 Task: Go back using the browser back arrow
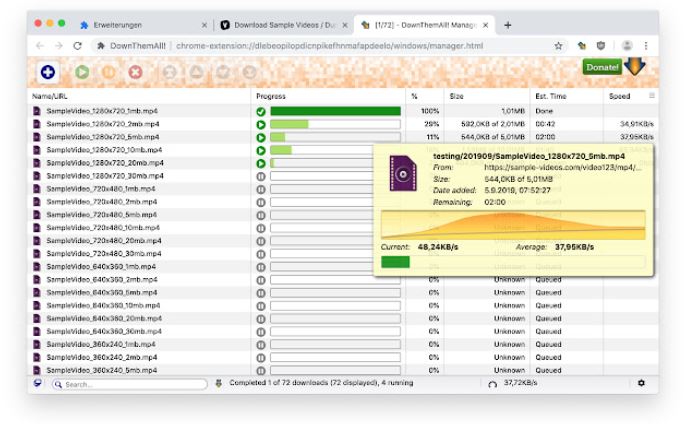coord(40,46)
